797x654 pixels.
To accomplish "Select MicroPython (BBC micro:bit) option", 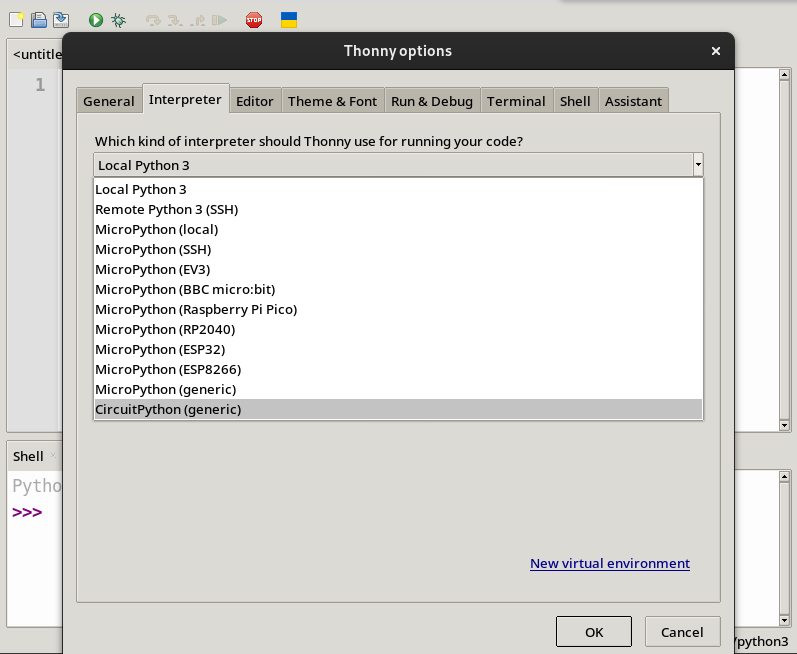I will [x=398, y=289].
